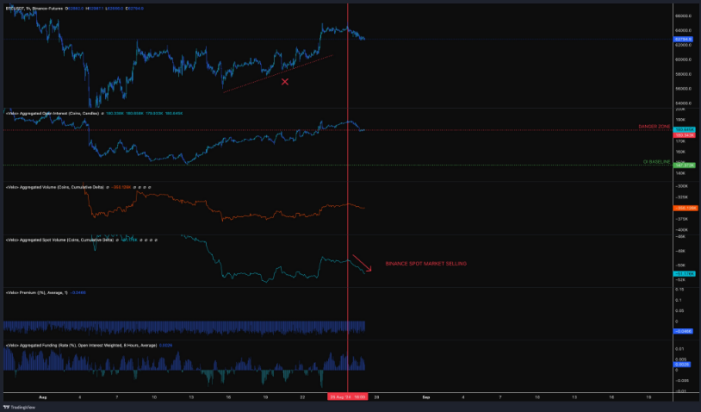Click the orange Aggregated Volume value tag on axis
Image resolution: width=701 pixels, height=412 pixels.
685,206
